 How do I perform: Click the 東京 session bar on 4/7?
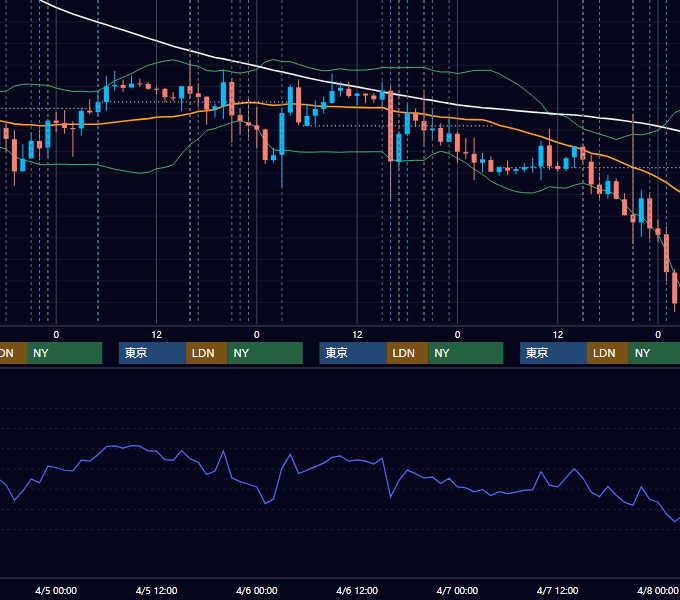click(553, 353)
